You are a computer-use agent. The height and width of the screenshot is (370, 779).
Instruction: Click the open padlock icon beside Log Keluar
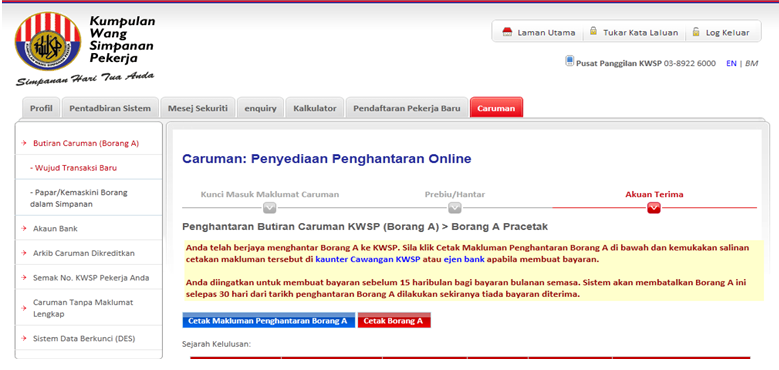point(696,31)
